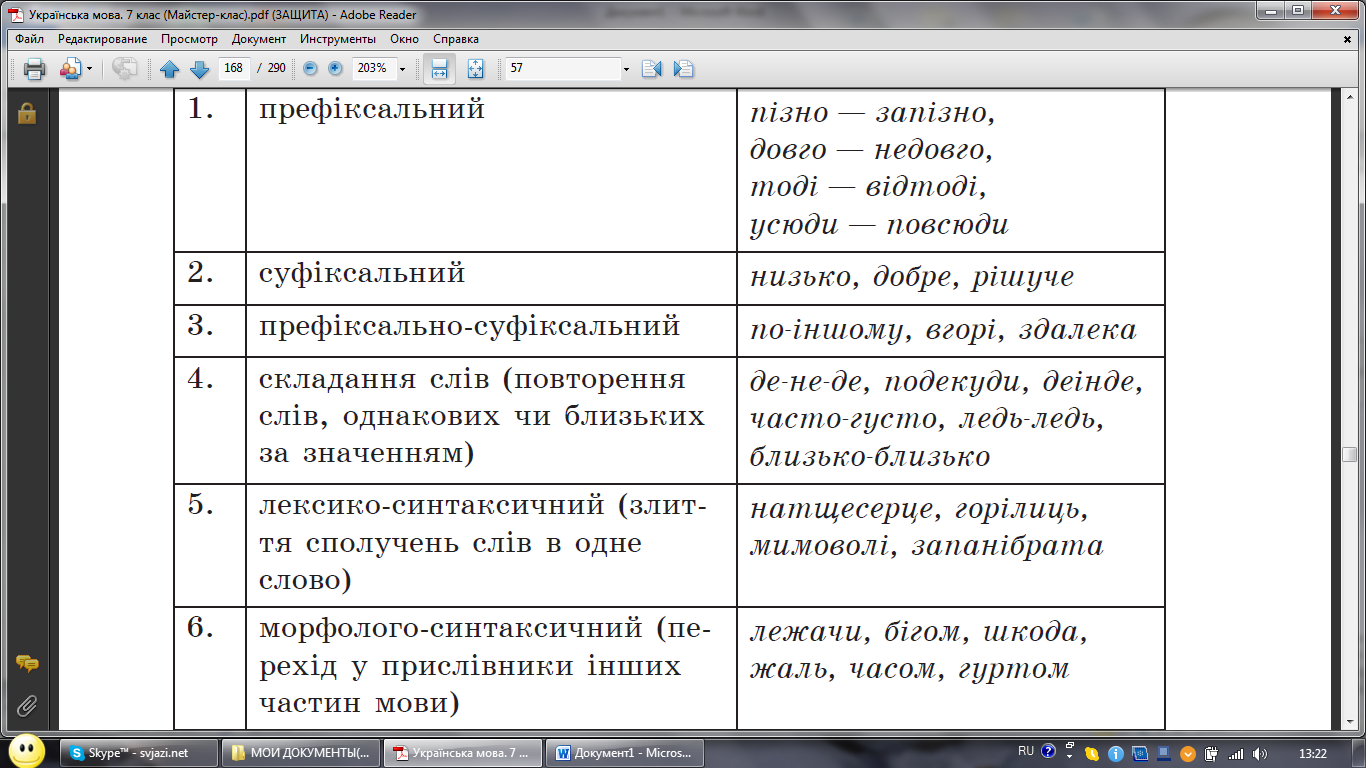Click the page number field showing 168

click(x=233, y=68)
